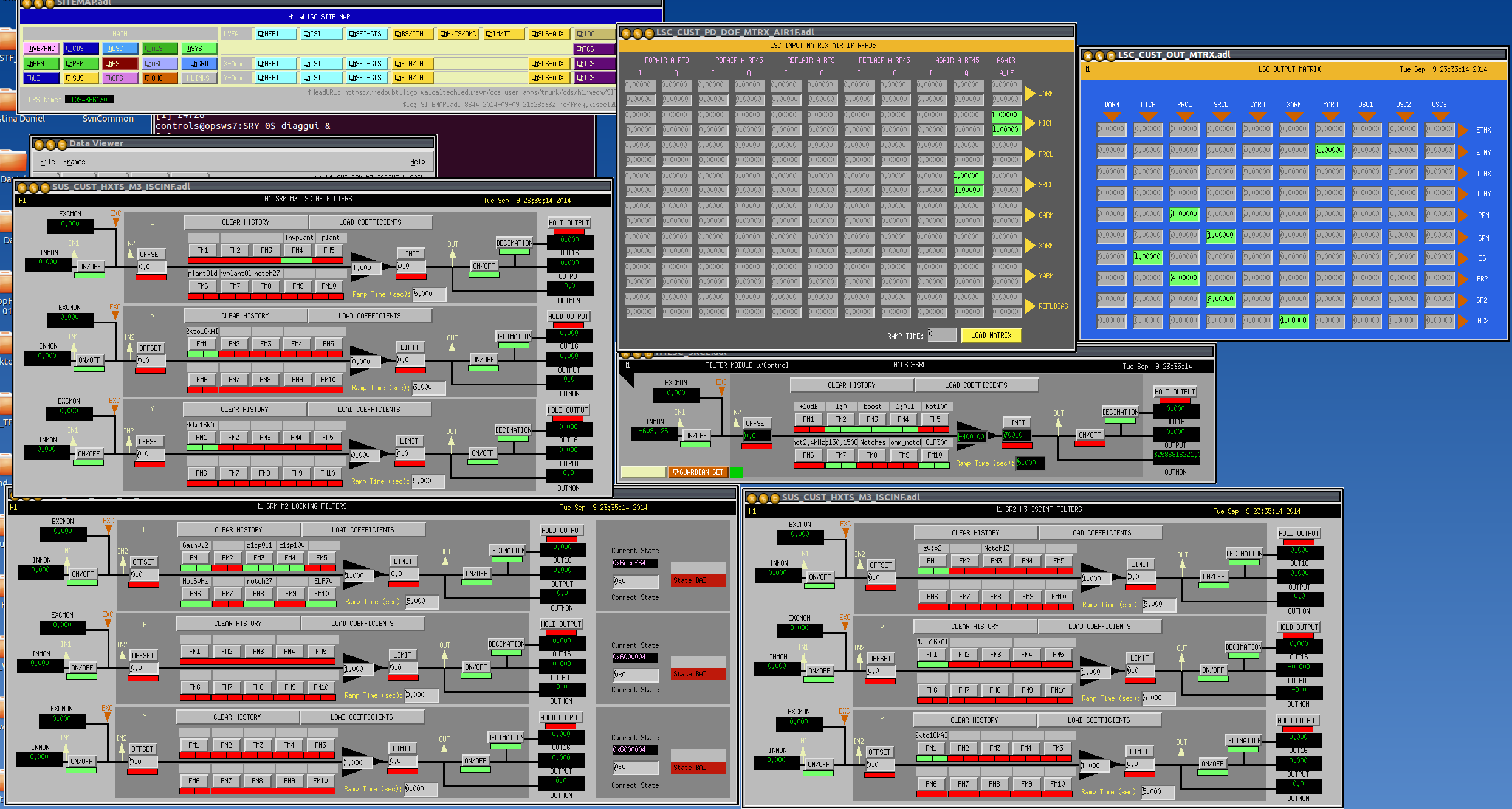
Task: Click the yellow SRCL arrow in LSC Input Matrix
Action: pyautogui.click(x=1030, y=184)
